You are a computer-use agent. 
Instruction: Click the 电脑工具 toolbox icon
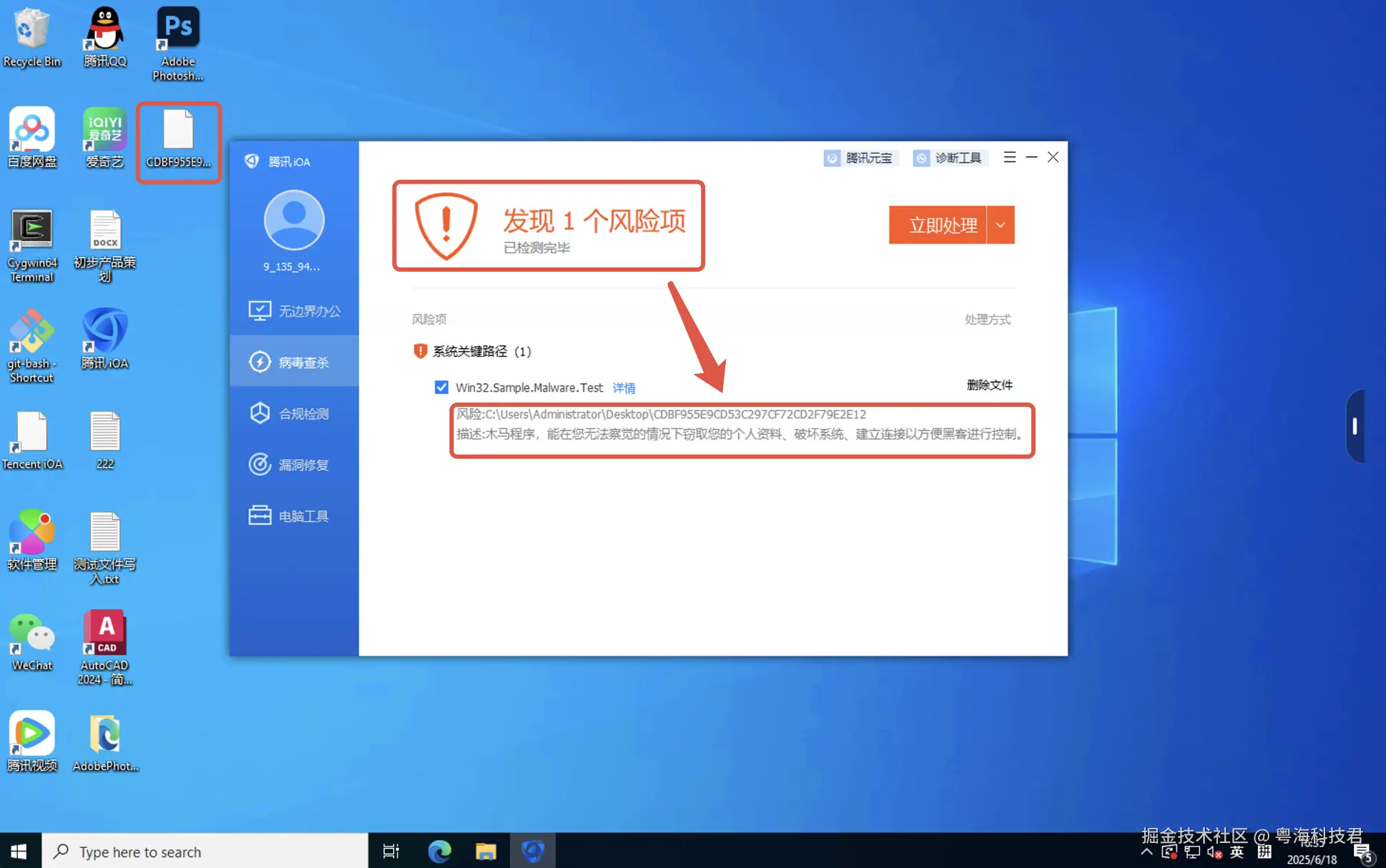(x=260, y=516)
